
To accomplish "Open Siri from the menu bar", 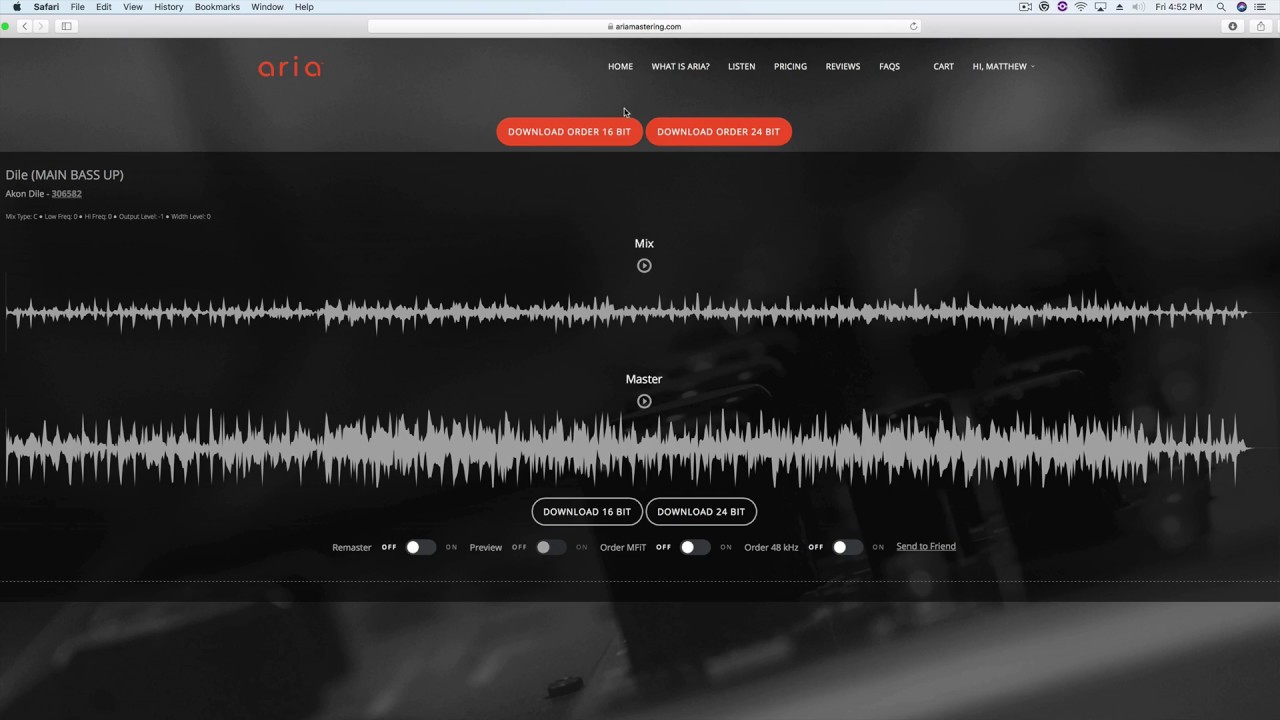I will click(x=1242, y=7).
